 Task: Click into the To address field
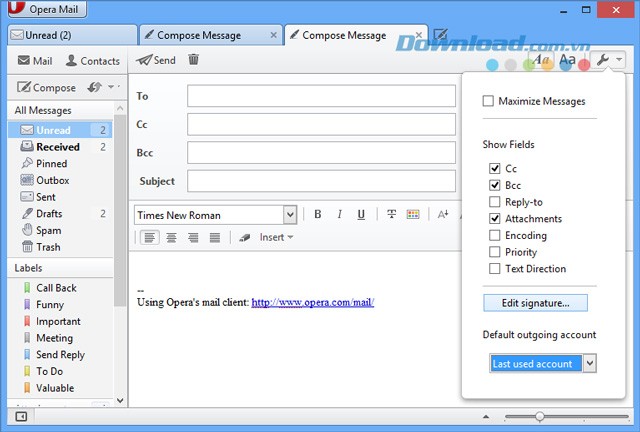pyautogui.click(x=321, y=96)
